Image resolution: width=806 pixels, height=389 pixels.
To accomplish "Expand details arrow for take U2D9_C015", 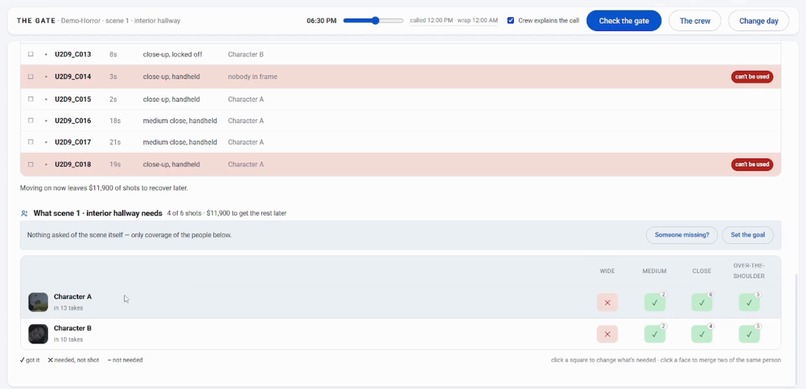I will pyautogui.click(x=45, y=100).
